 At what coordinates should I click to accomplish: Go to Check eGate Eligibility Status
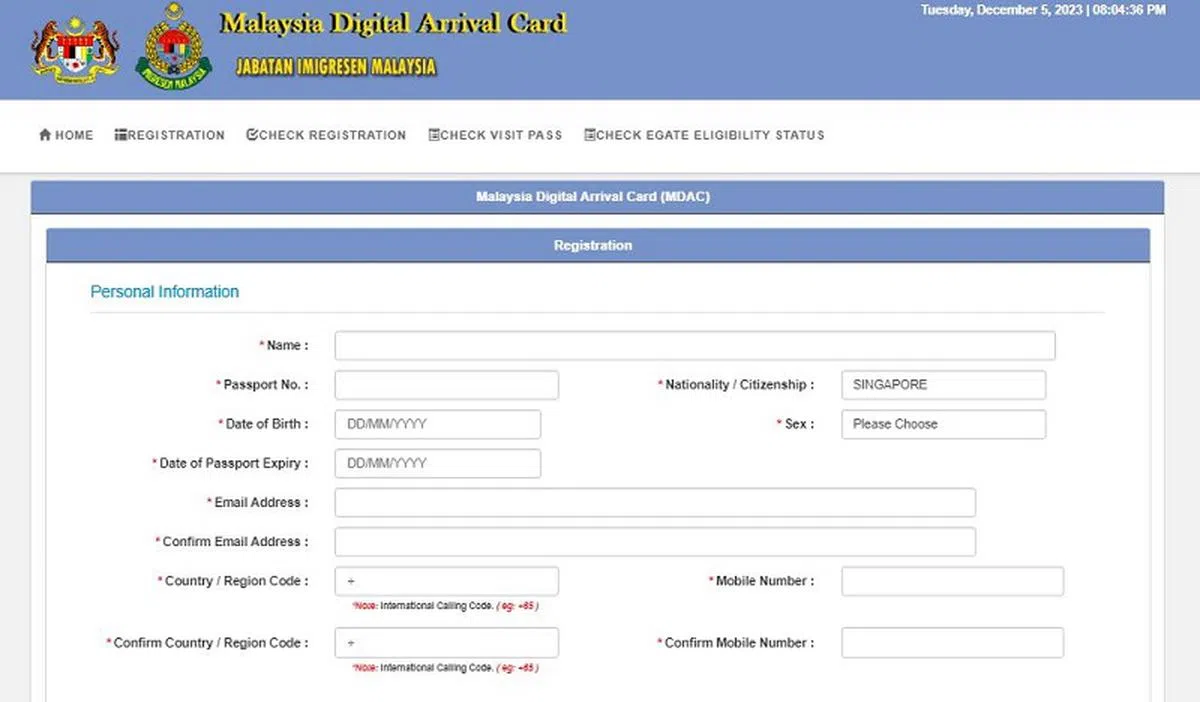[x=710, y=135]
